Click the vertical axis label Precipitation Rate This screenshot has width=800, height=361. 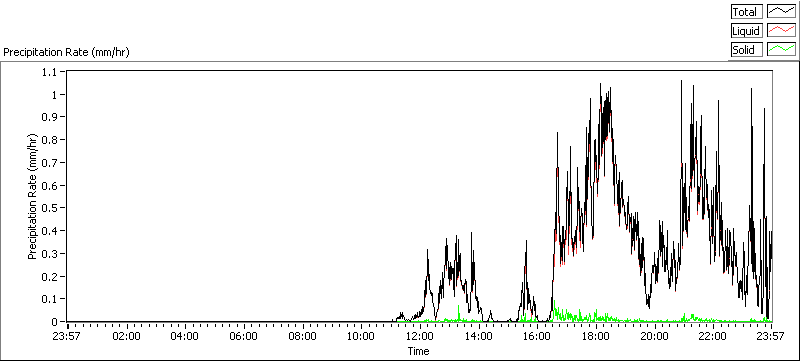(33, 196)
